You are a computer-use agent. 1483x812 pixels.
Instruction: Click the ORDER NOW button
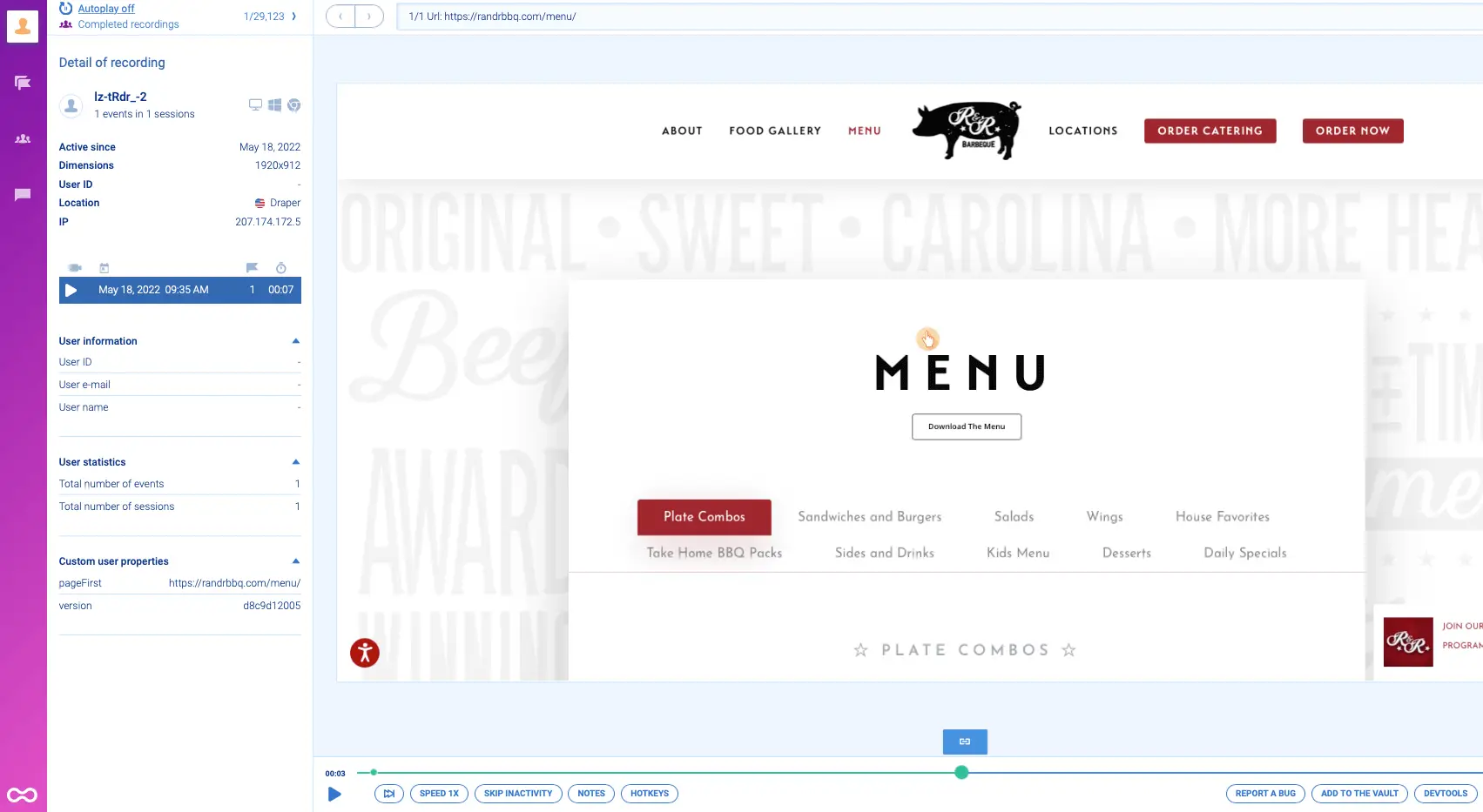(x=1352, y=131)
